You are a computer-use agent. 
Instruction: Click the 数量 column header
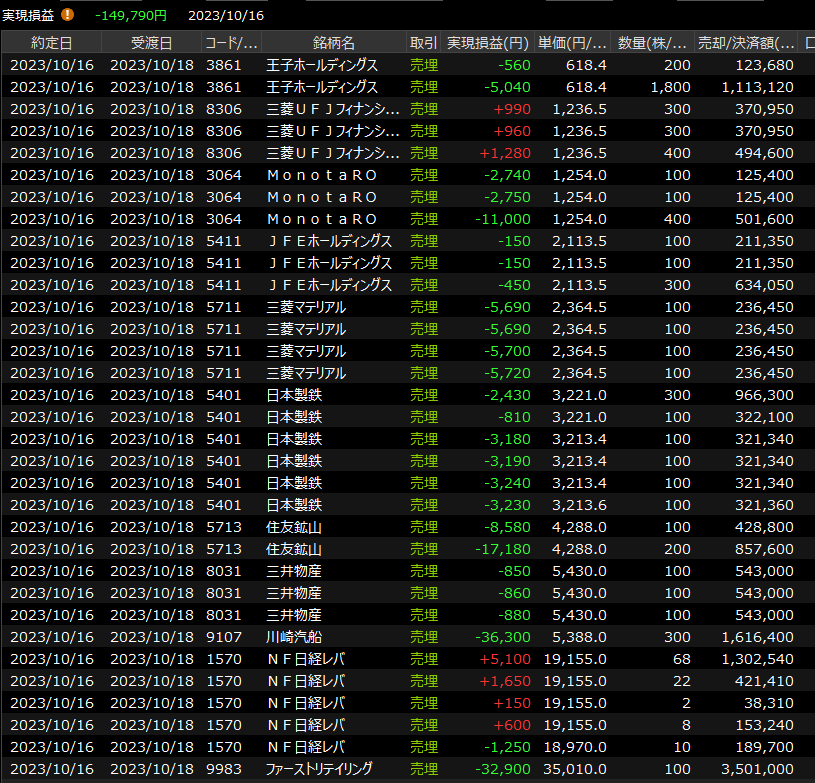pos(652,43)
